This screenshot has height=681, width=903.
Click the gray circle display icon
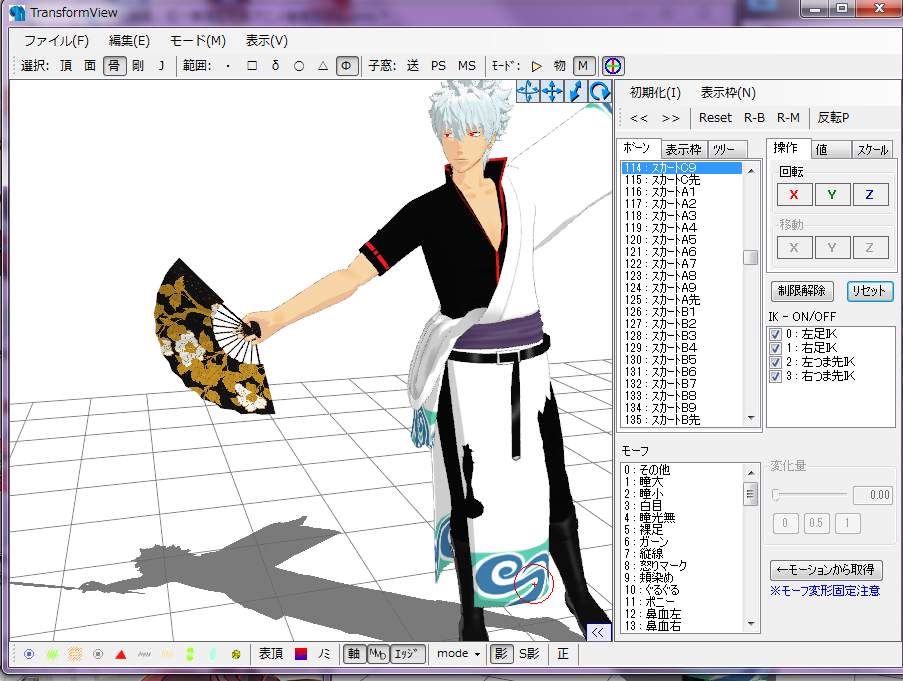click(x=98, y=654)
